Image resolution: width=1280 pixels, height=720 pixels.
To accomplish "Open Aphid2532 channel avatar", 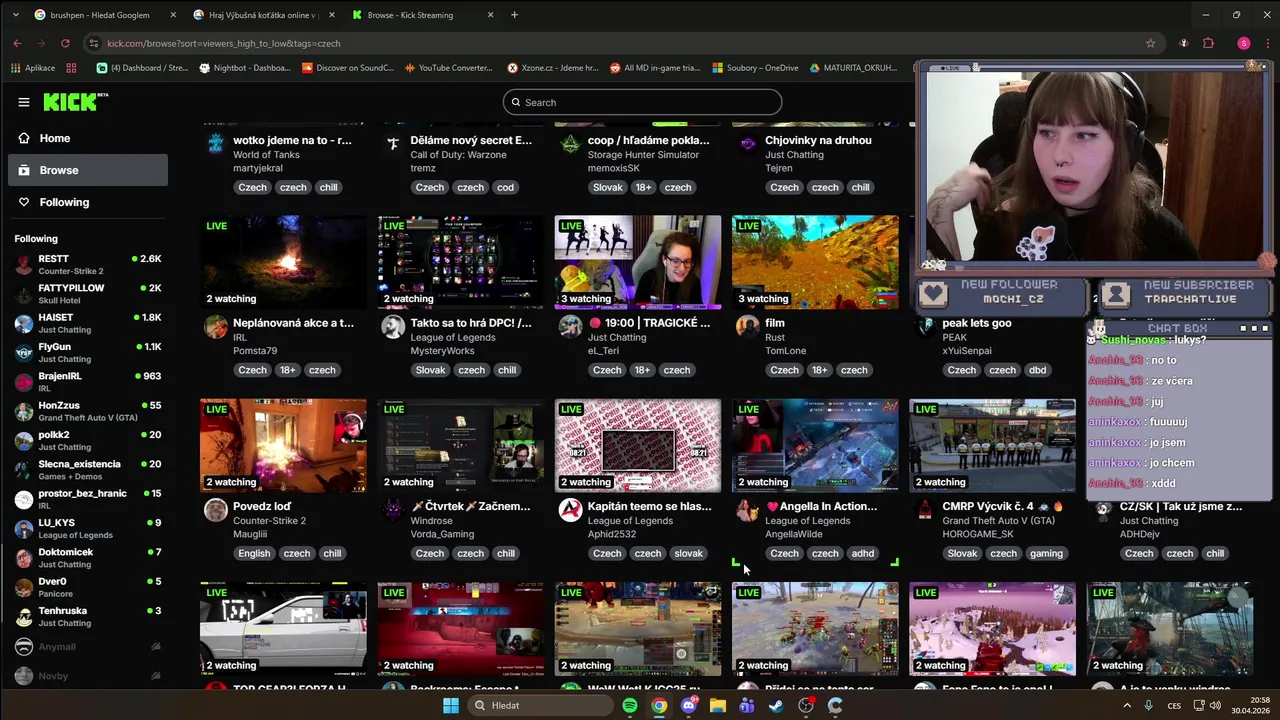I will click(570, 510).
